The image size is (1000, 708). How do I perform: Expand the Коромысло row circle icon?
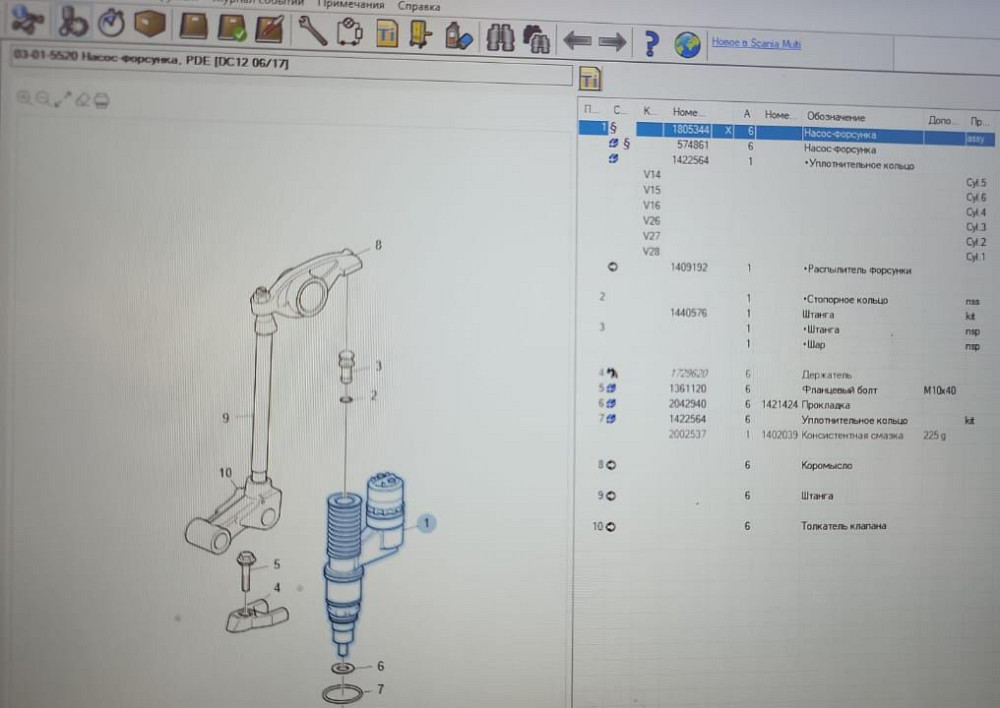point(611,465)
